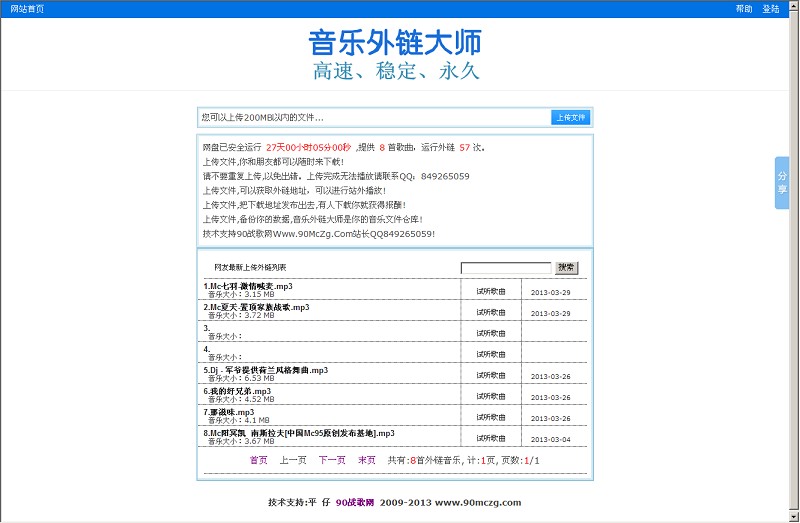Preview song 8 Mc阳冥凯 via 试听歌曲
This screenshot has height=523, width=800.
point(490,439)
